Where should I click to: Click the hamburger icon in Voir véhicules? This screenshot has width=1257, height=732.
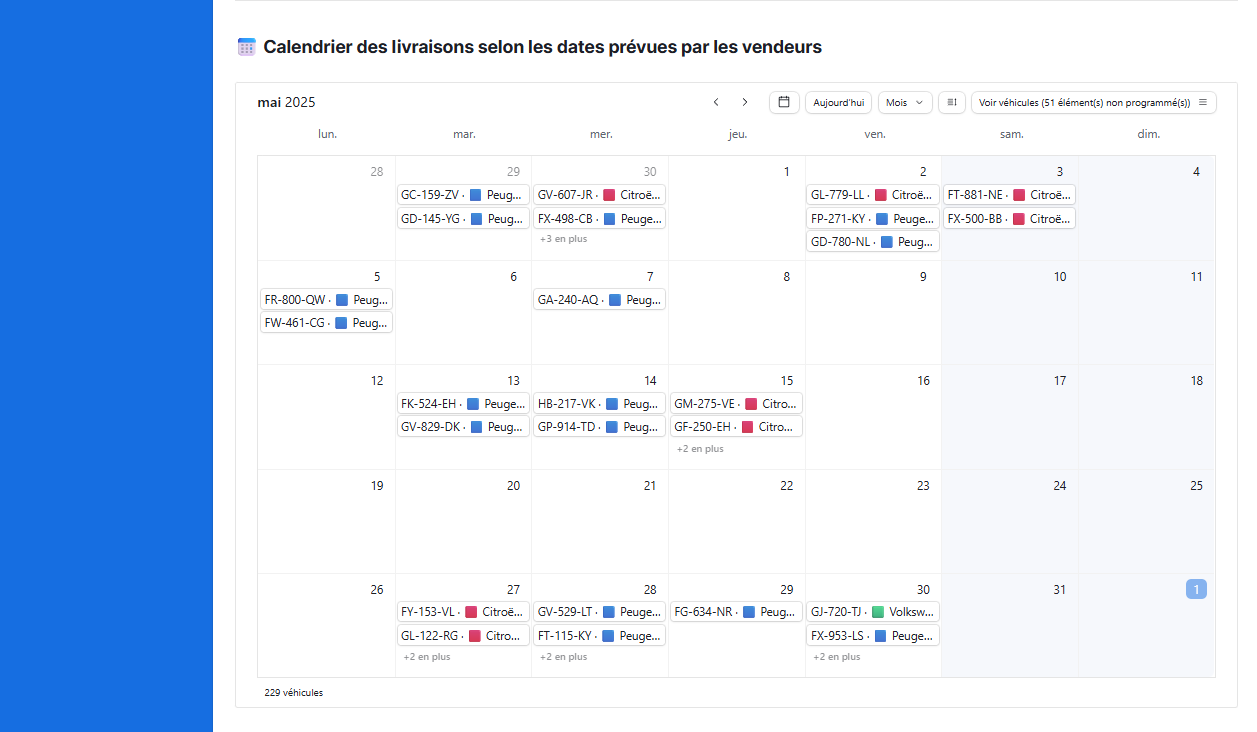click(x=1203, y=102)
